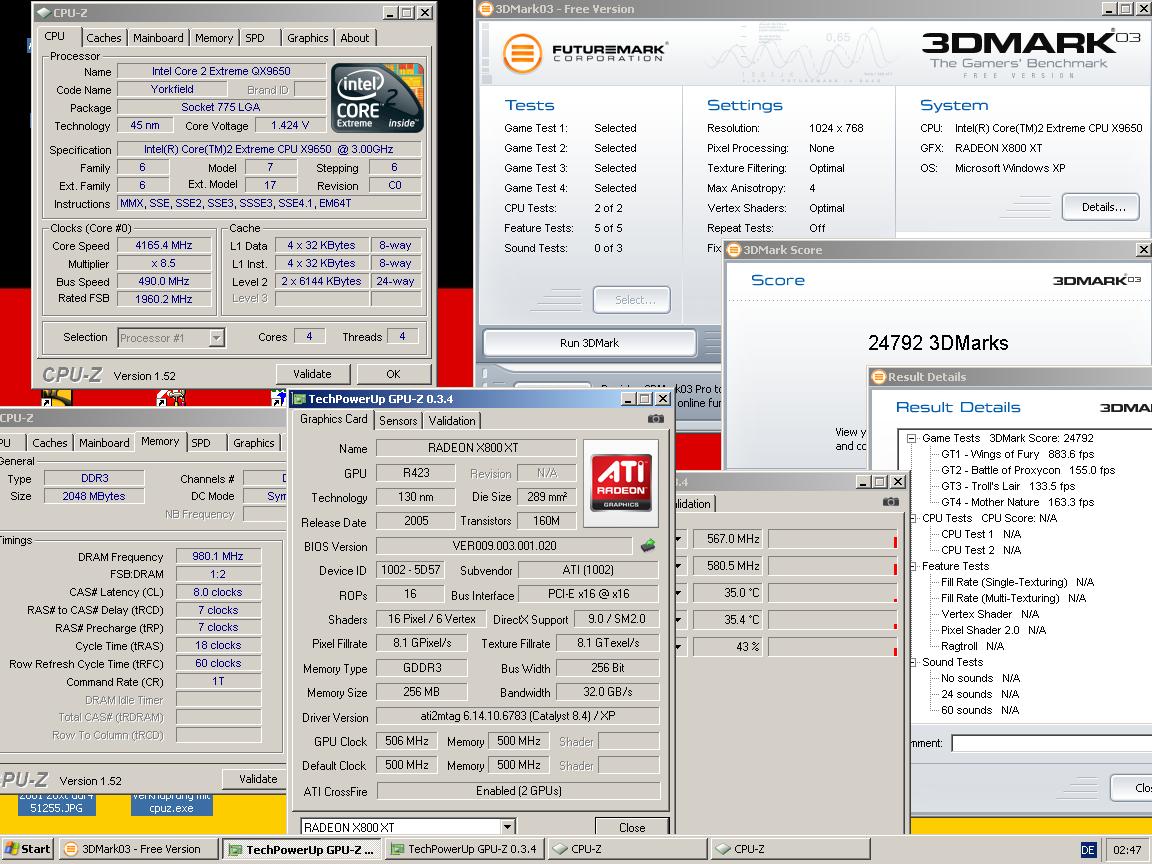This screenshot has height=864, width=1152.
Task: Select GT2 - Battle of Proxycon result row
Action: click(1028, 470)
